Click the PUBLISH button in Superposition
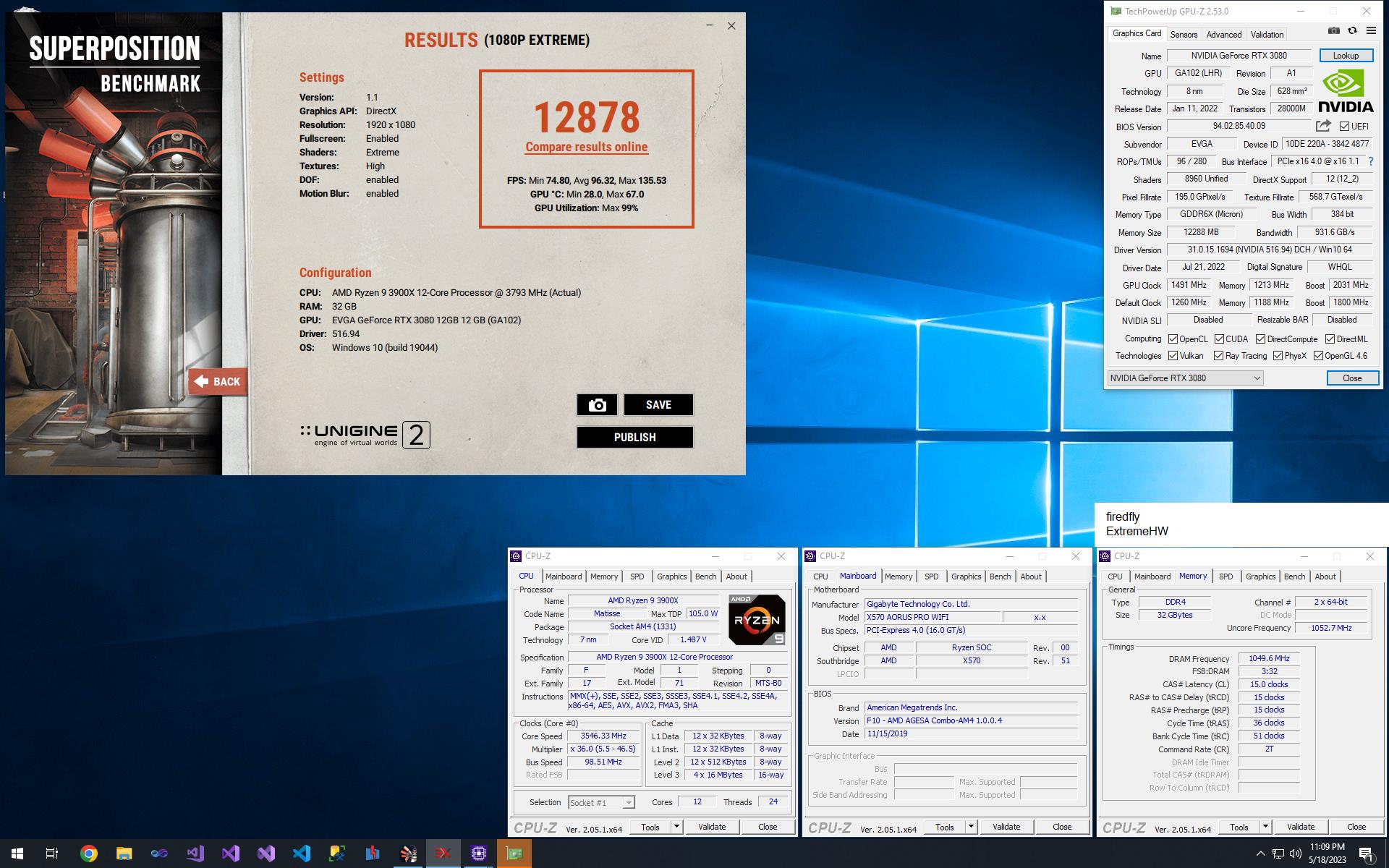The image size is (1389, 868). (635, 437)
